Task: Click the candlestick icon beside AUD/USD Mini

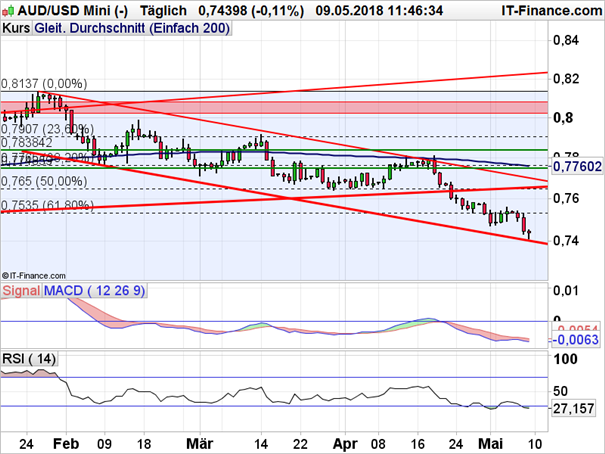Action: 8,10
